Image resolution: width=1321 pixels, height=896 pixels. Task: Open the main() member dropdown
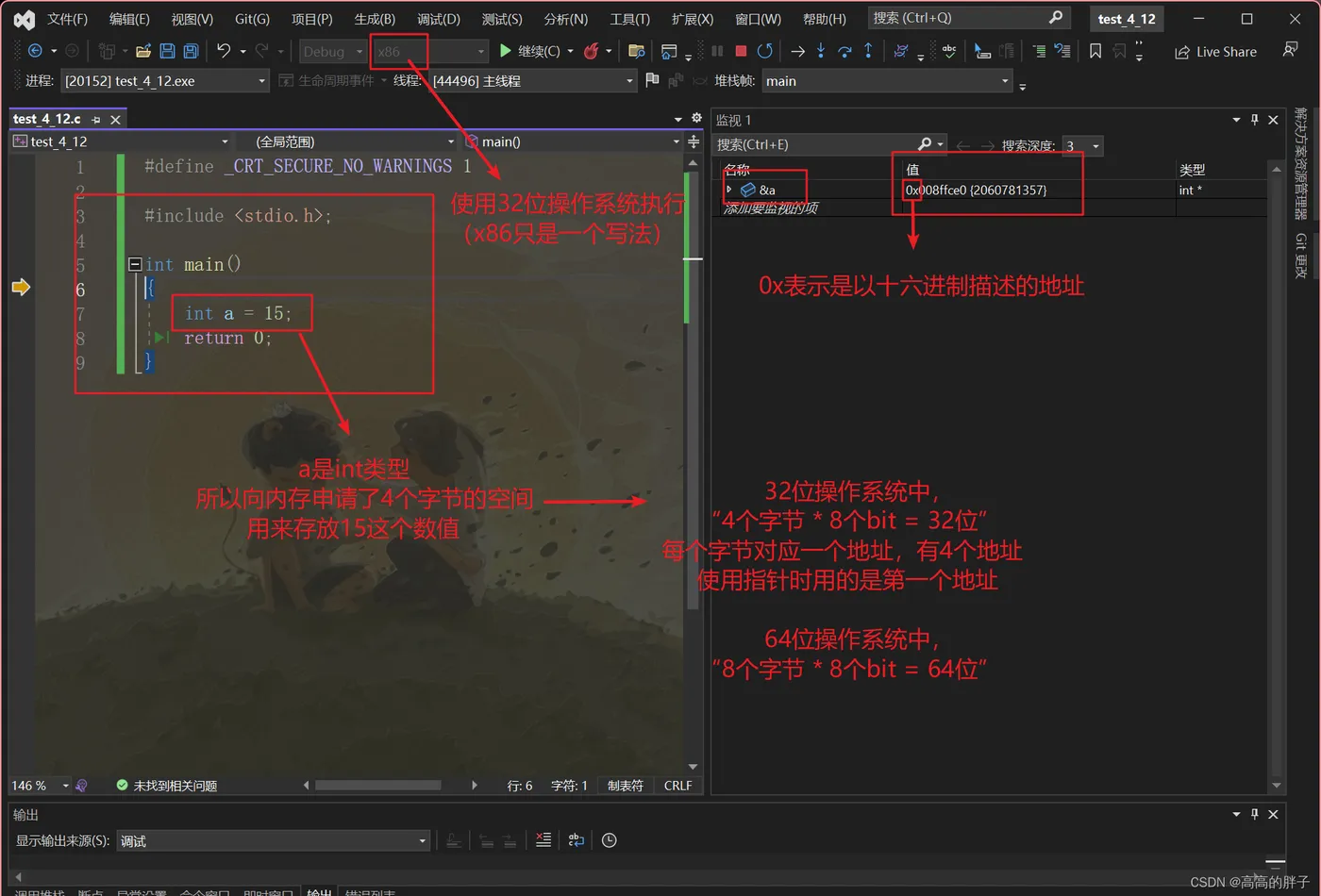point(572,141)
